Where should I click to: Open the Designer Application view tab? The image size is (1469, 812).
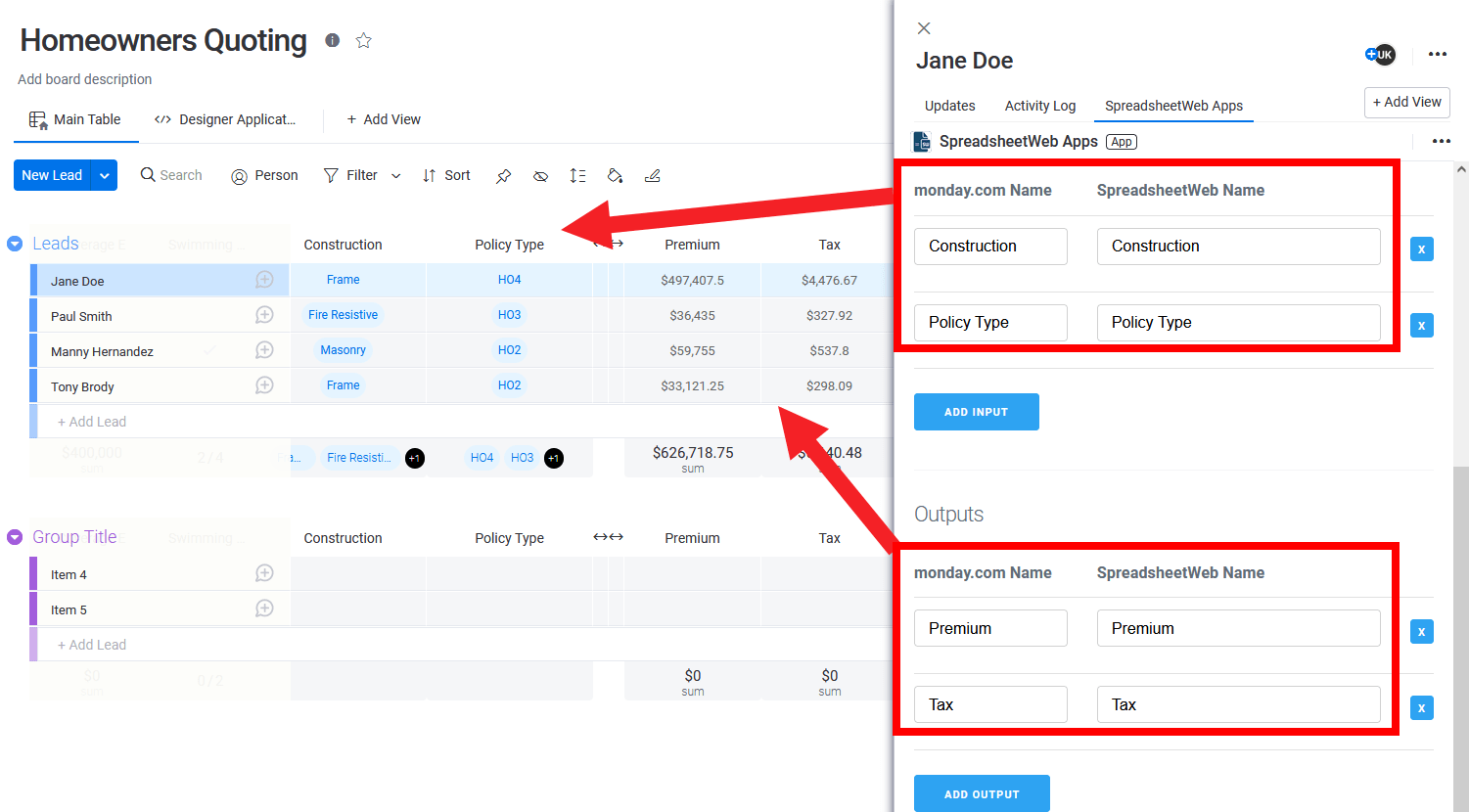pyautogui.click(x=225, y=119)
